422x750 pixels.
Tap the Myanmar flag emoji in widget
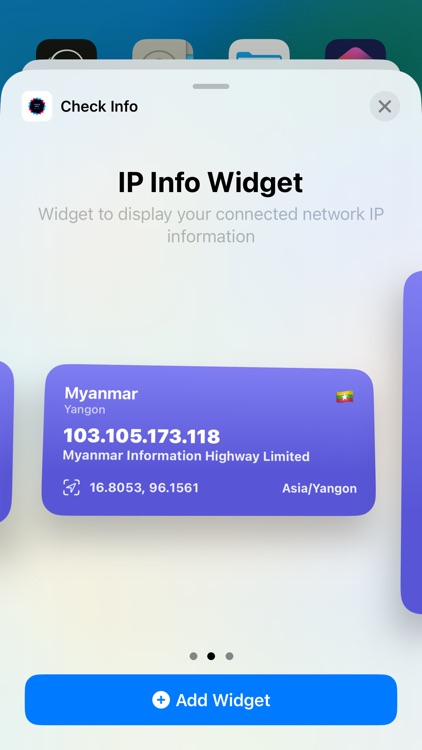(344, 397)
